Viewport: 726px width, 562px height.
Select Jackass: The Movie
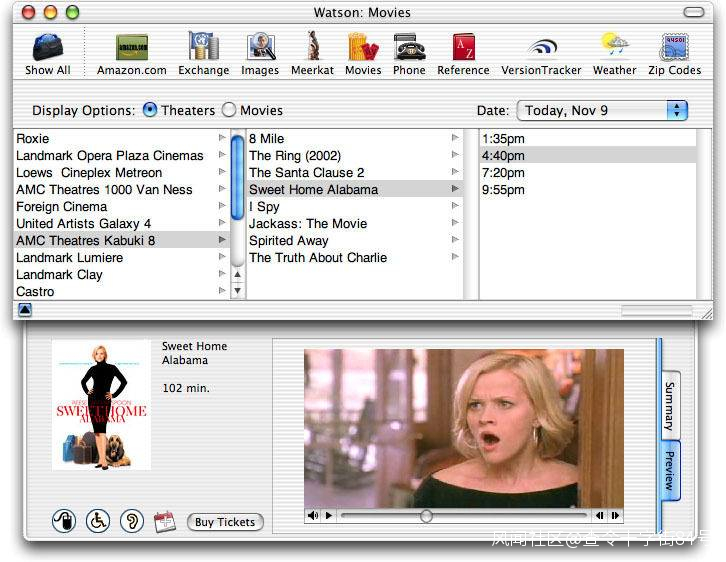[x=355, y=224]
